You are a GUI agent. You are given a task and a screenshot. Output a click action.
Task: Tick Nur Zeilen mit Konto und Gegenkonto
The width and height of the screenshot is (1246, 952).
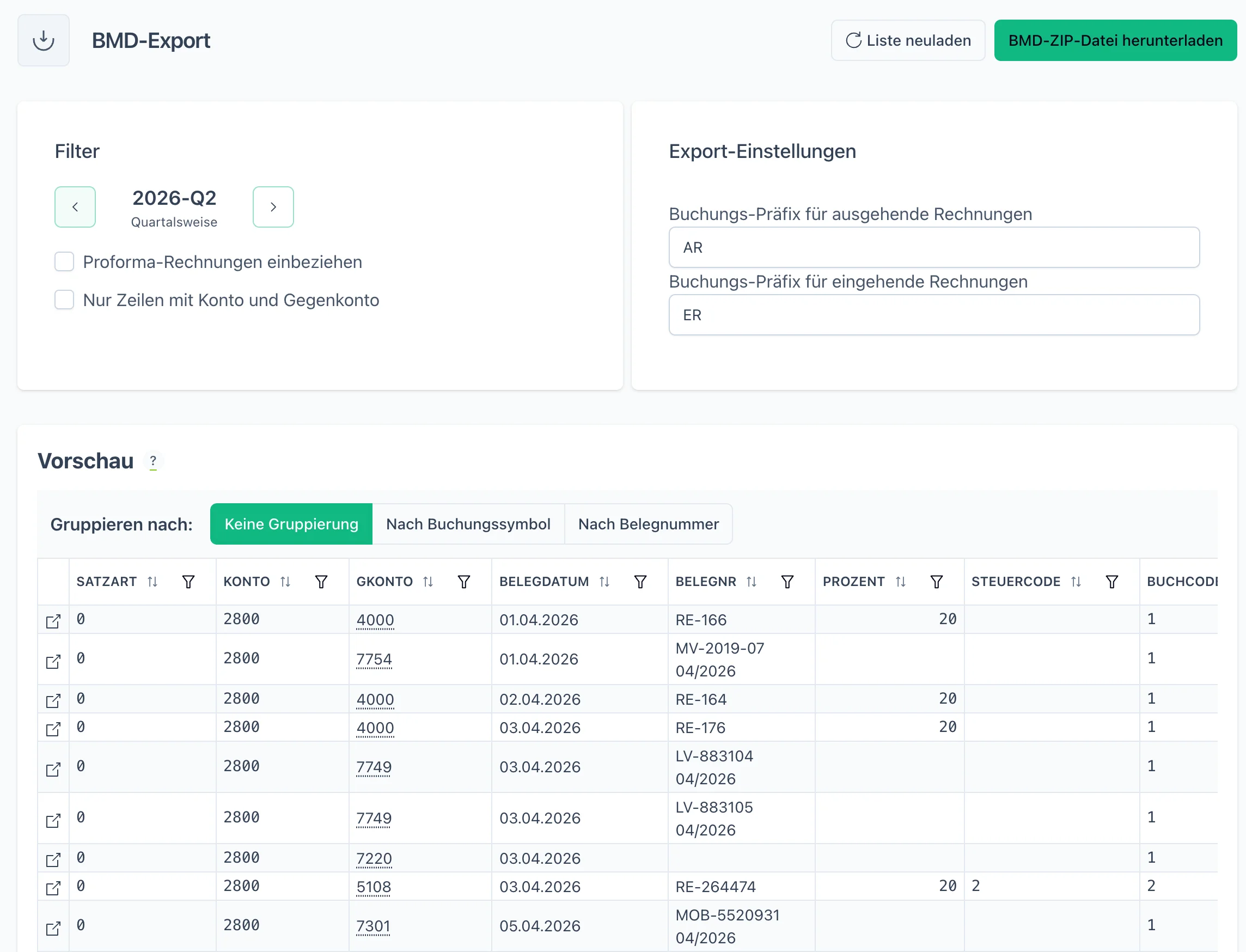(x=64, y=300)
